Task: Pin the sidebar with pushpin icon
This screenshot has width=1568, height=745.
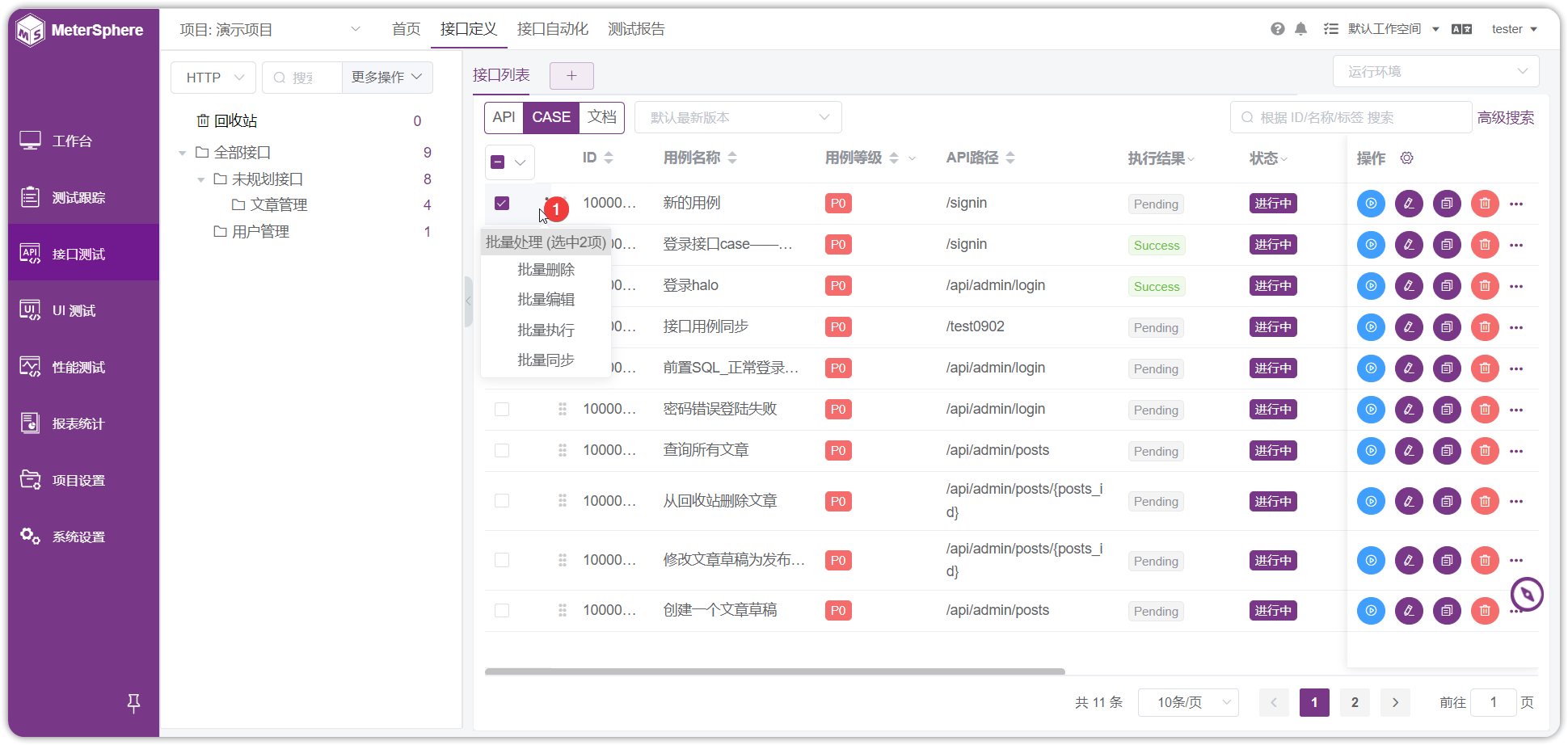Action: (134, 703)
